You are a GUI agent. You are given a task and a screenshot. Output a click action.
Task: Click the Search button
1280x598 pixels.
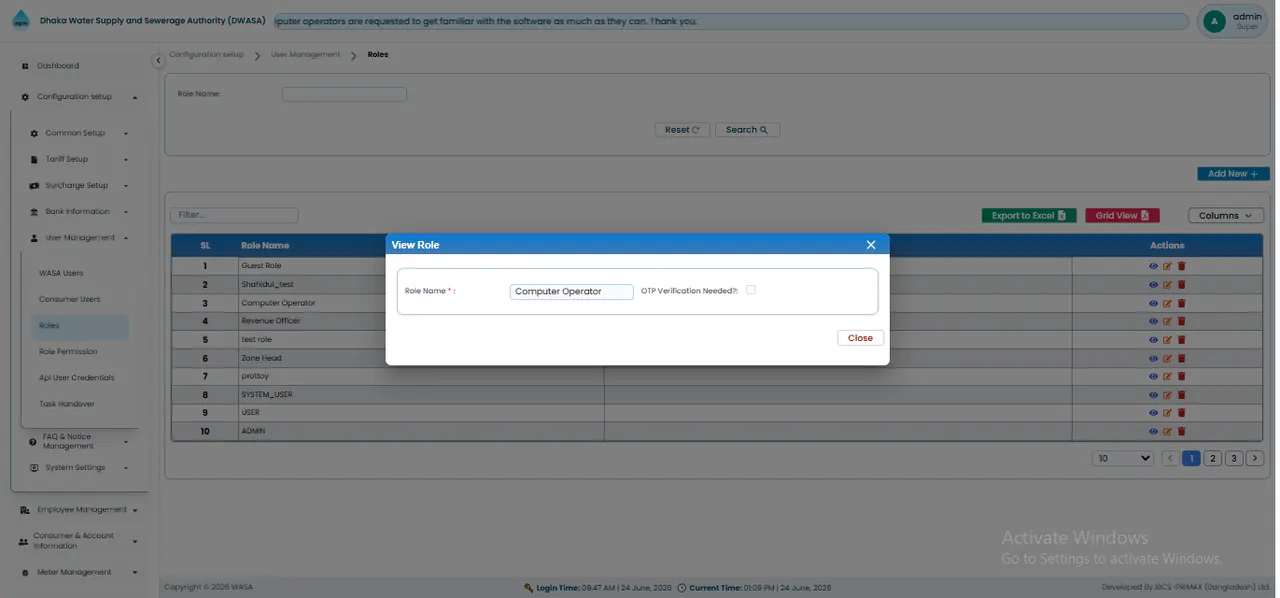click(747, 130)
